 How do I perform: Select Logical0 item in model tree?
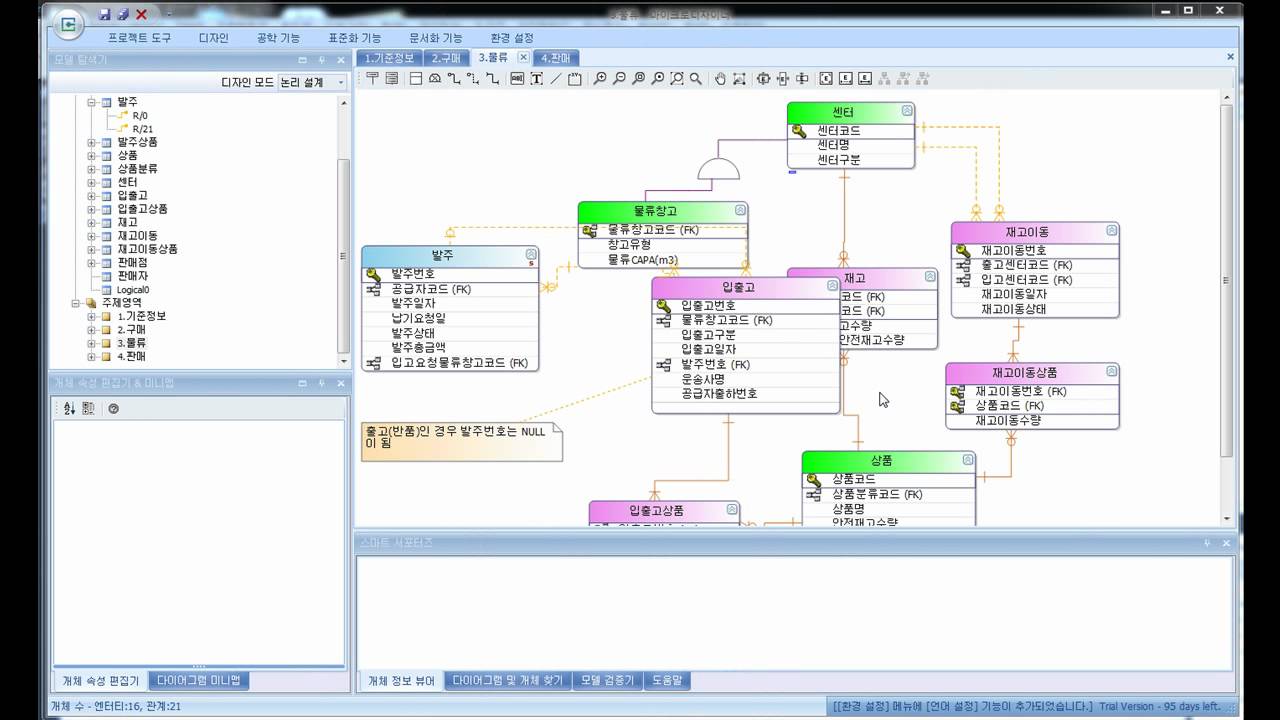pyautogui.click(x=133, y=289)
